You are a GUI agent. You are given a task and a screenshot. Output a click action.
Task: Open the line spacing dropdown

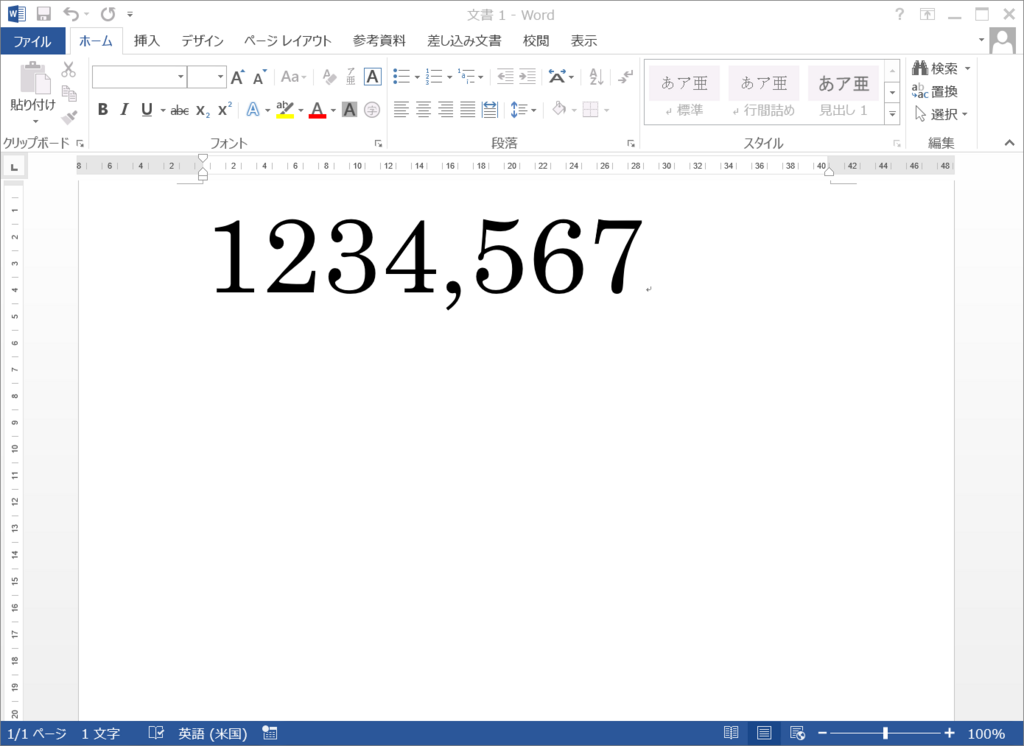pyautogui.click(x=523, y=110)
